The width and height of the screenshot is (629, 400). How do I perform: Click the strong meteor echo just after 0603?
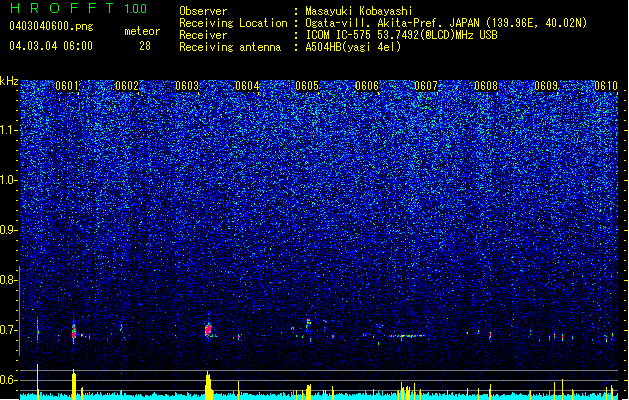[208, 330]
